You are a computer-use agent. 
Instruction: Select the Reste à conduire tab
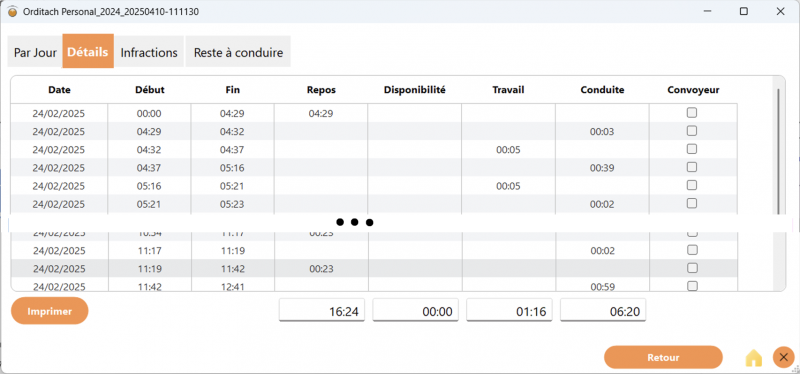pyautogui.click(x=238, y=52)
